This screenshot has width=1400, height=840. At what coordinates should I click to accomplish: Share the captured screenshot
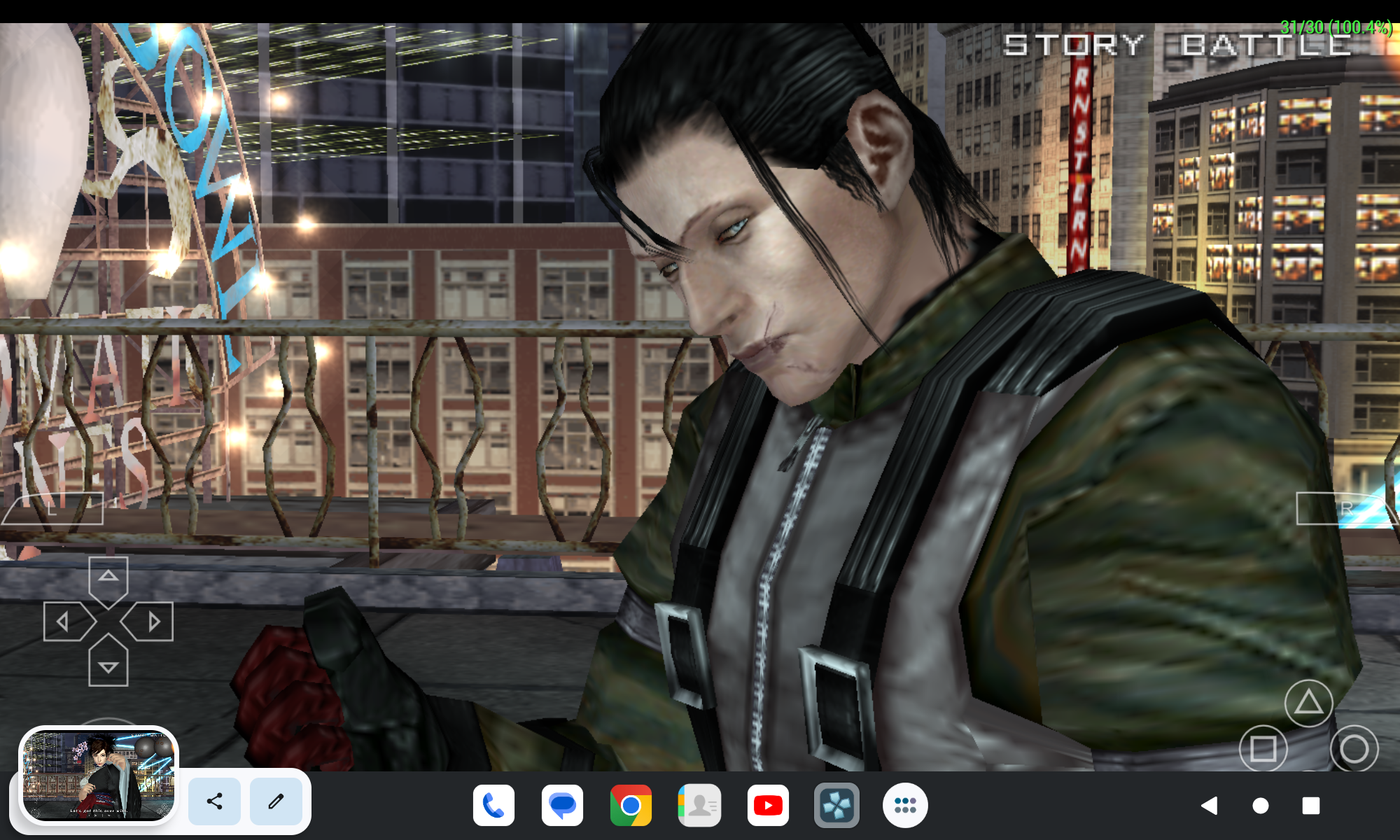coord(214,801)
